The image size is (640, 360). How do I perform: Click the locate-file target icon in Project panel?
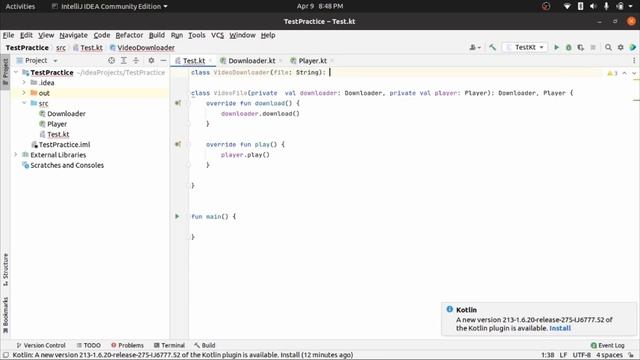pos(111,60)
